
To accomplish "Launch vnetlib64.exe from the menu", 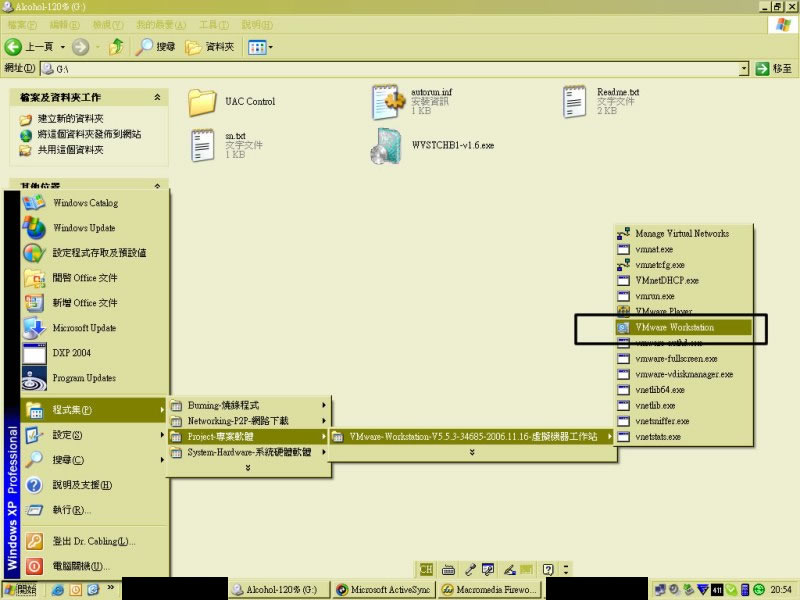I will 684,390.
